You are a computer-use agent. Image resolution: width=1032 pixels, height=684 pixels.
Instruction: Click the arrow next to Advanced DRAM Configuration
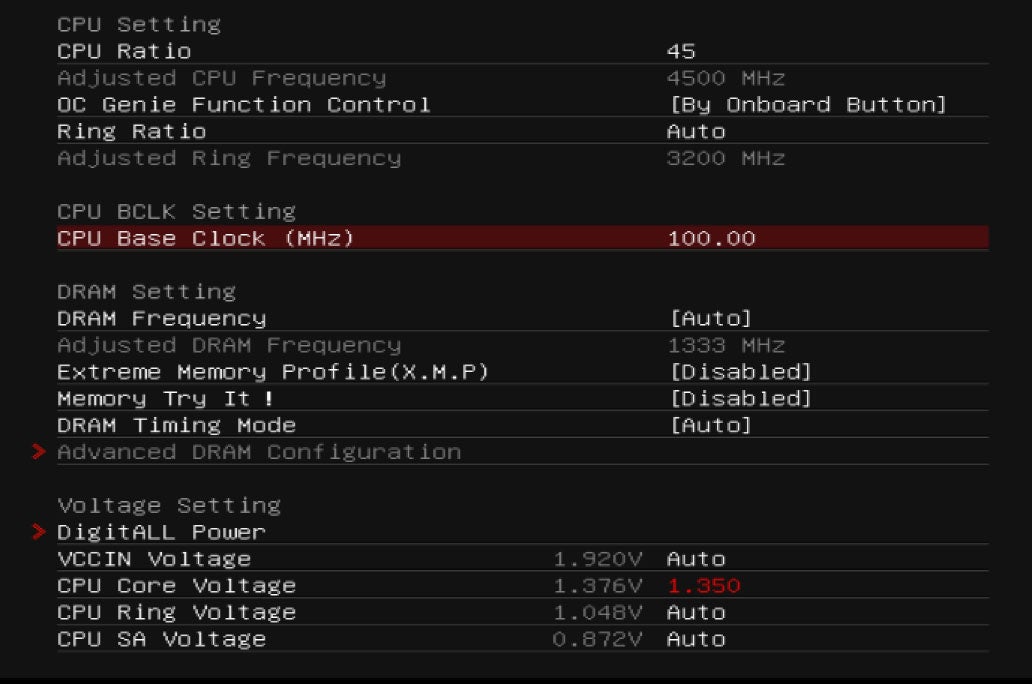coord(39,452)
